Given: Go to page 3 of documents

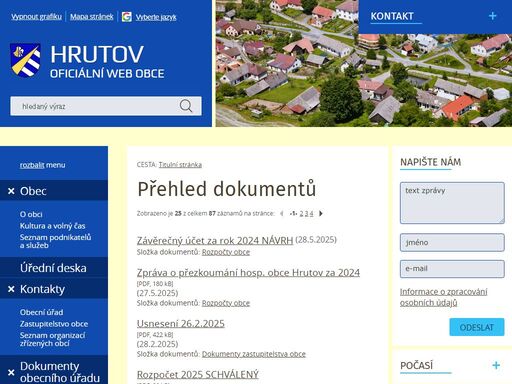Looking at the screenshot, I should pos(306,214).
